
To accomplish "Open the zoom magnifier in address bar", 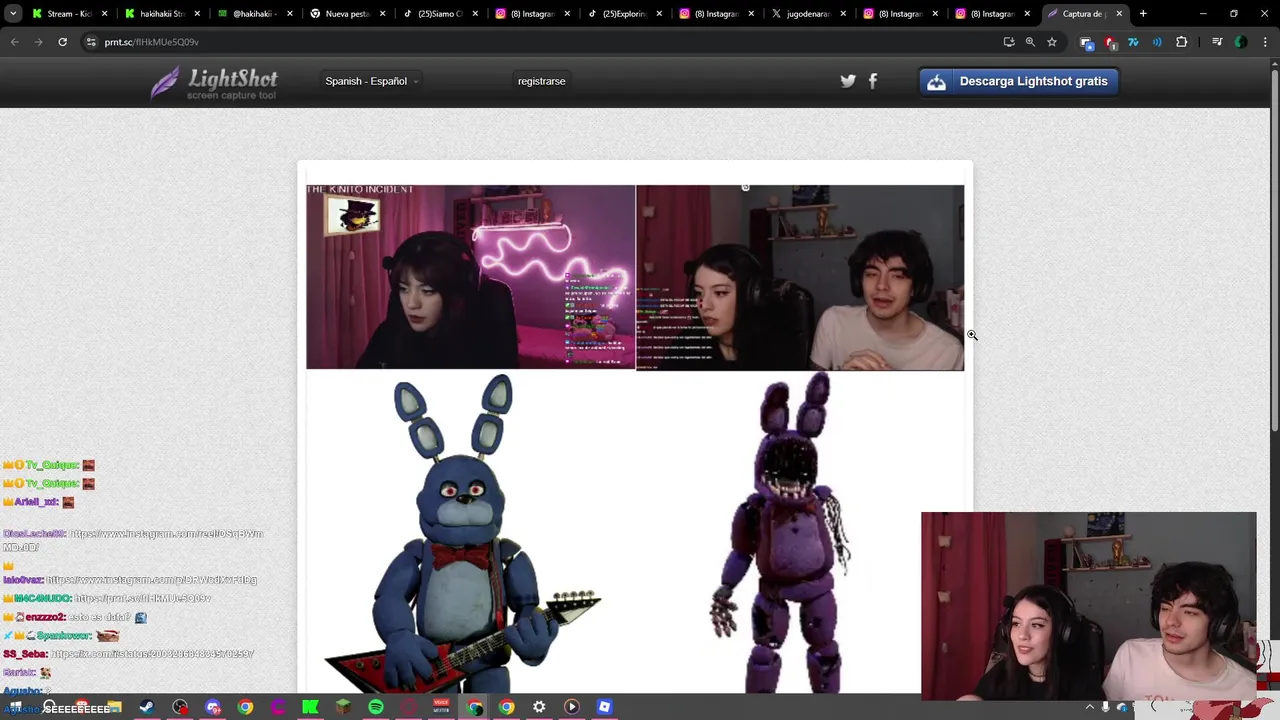I will (x=1030, y=42).
